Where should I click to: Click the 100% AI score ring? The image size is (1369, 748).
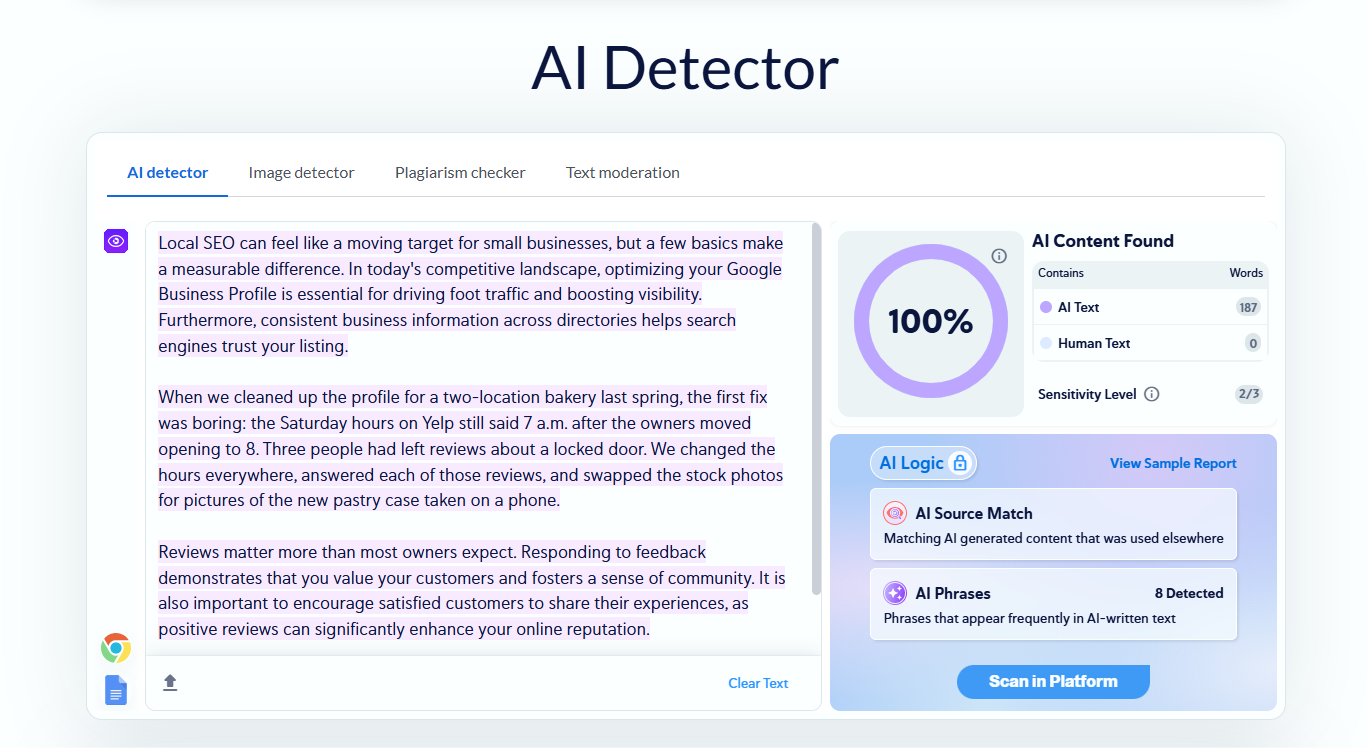930,321
